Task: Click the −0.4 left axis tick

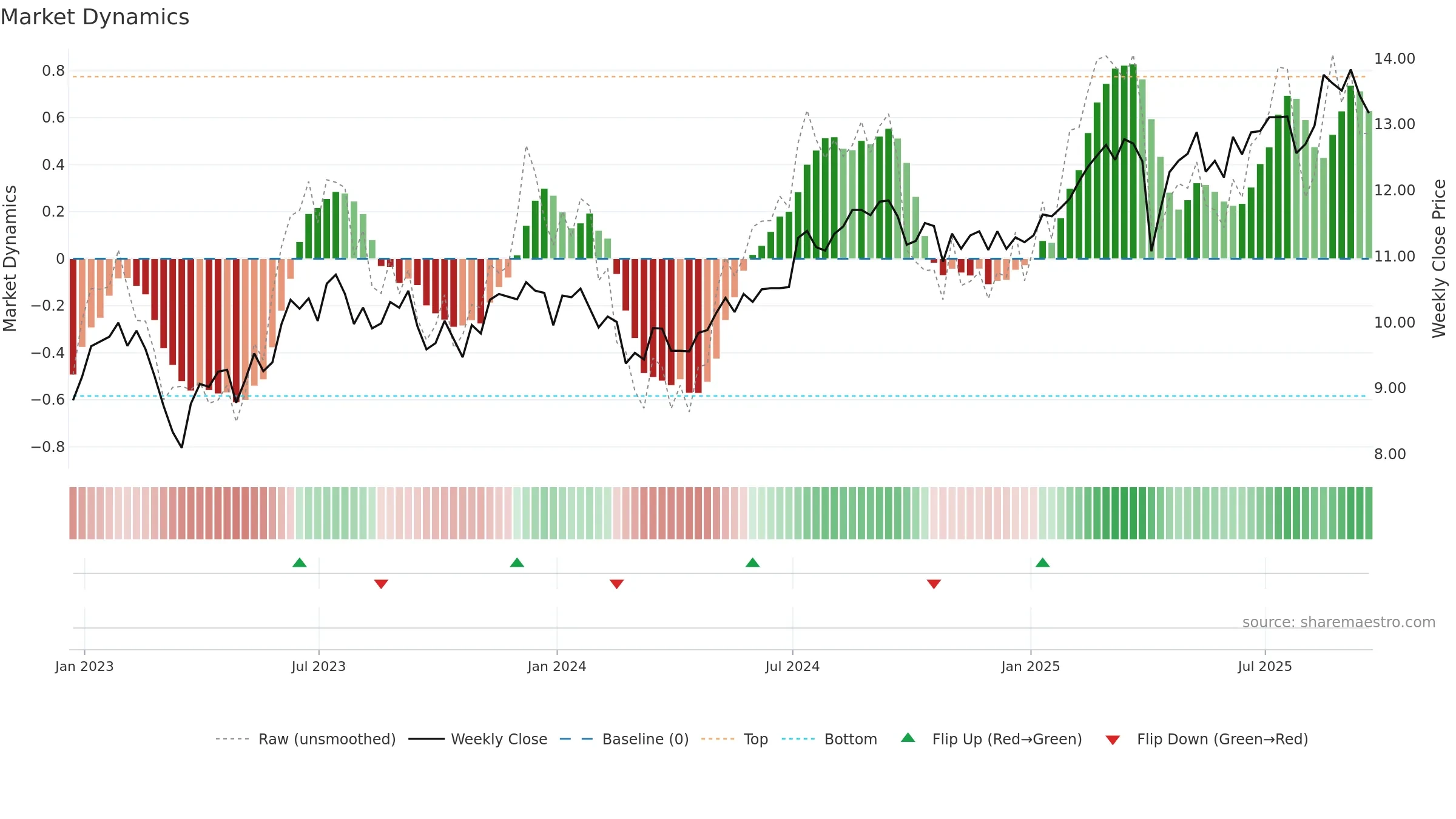Action: (48, 353)
